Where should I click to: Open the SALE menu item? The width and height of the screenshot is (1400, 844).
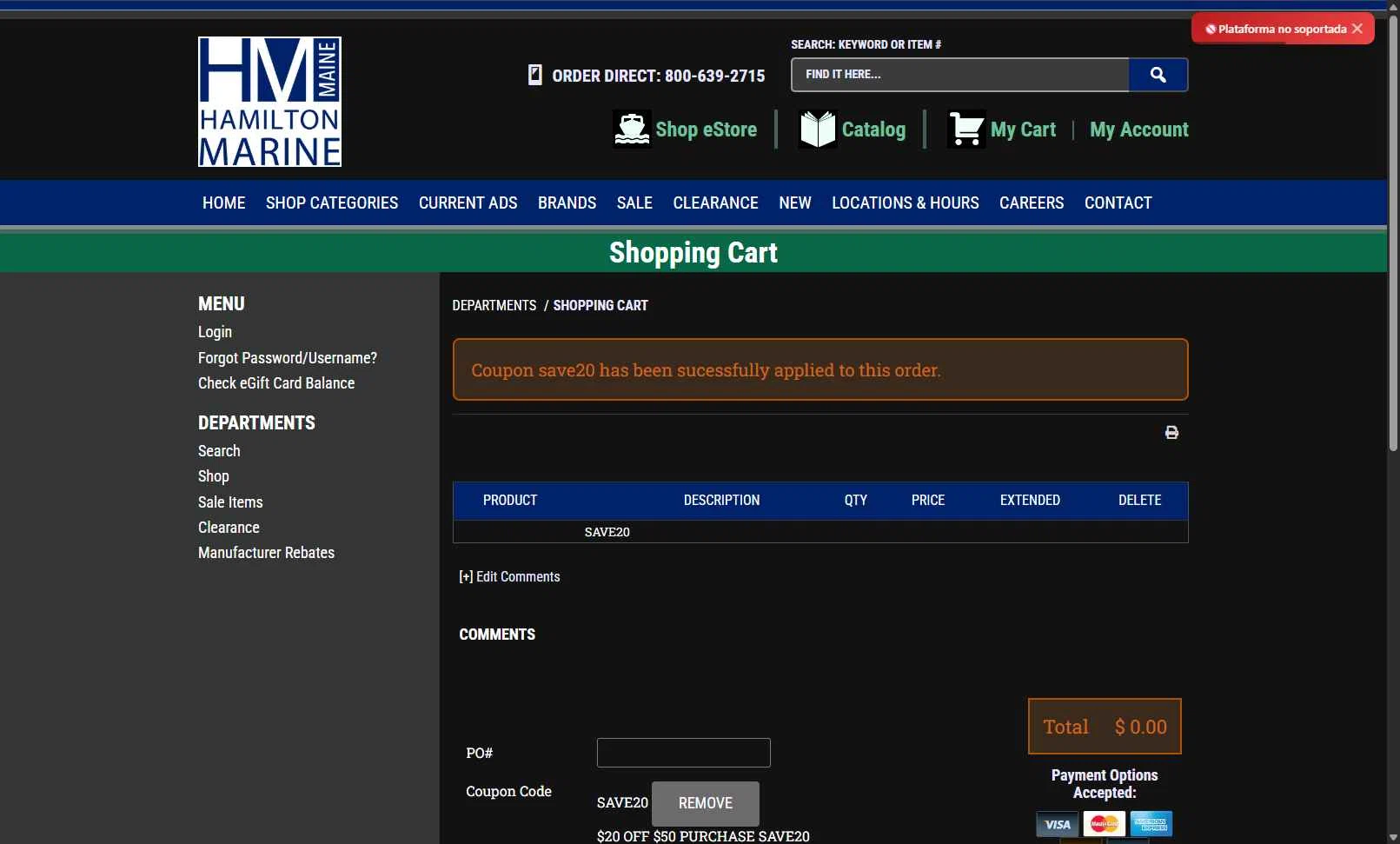click(634, 203)
